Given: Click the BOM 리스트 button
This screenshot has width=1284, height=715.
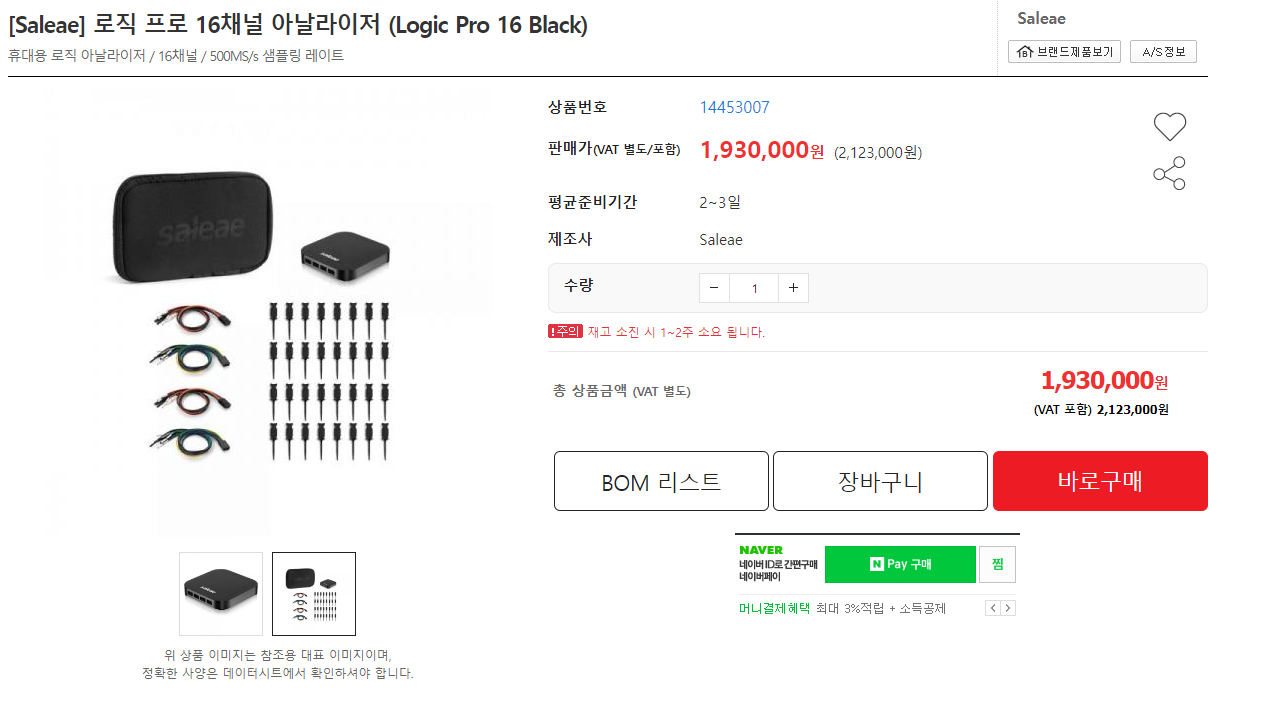Looking at the screenshot, I should pyautogui.click(x=661, y=481).
